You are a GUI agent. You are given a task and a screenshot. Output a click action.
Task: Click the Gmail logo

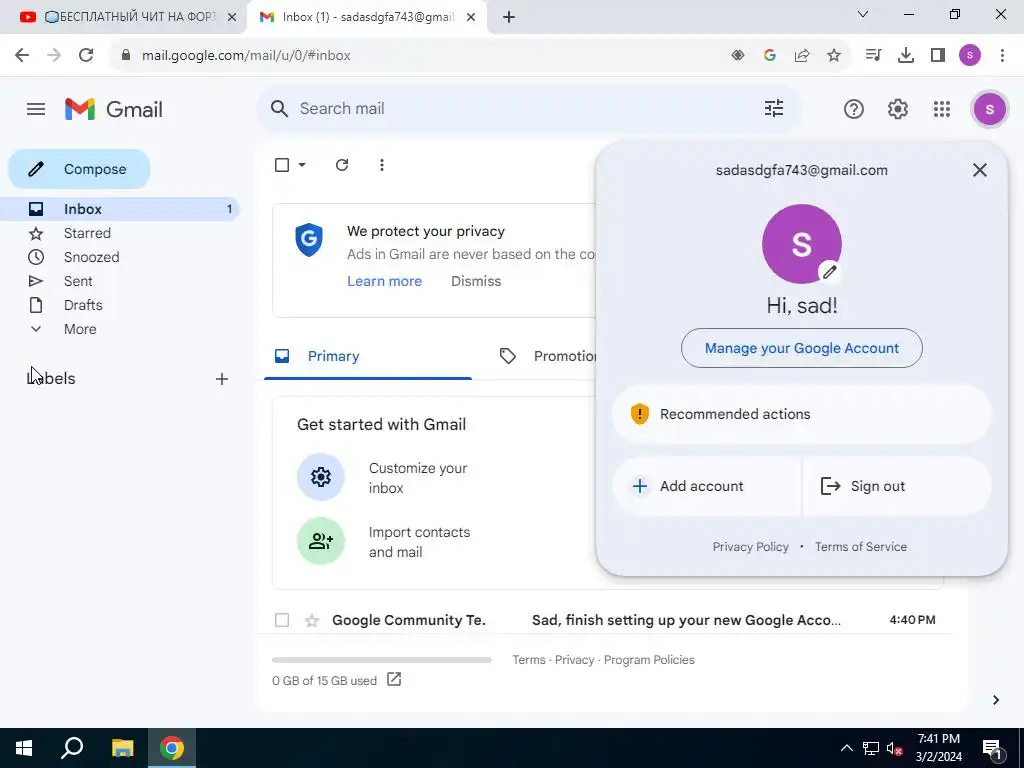click(x=114, y=109)
